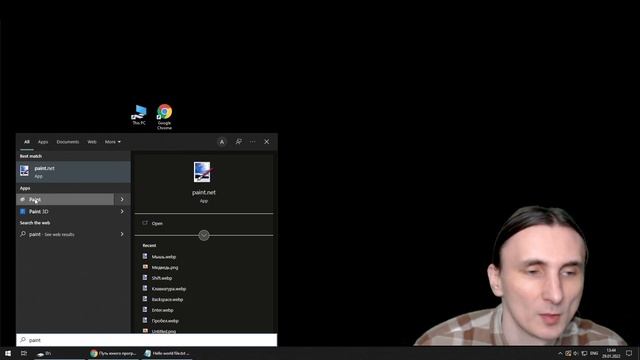
Task: Expand paint web results arrow
Action: tap(122, 234)
